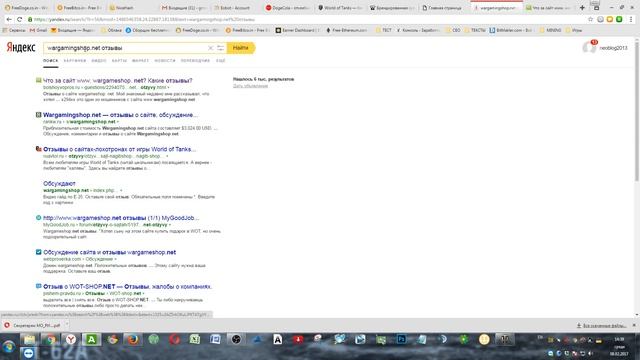Clear the Yandex search query with X
640x360 pixels.
click(211, 48)
